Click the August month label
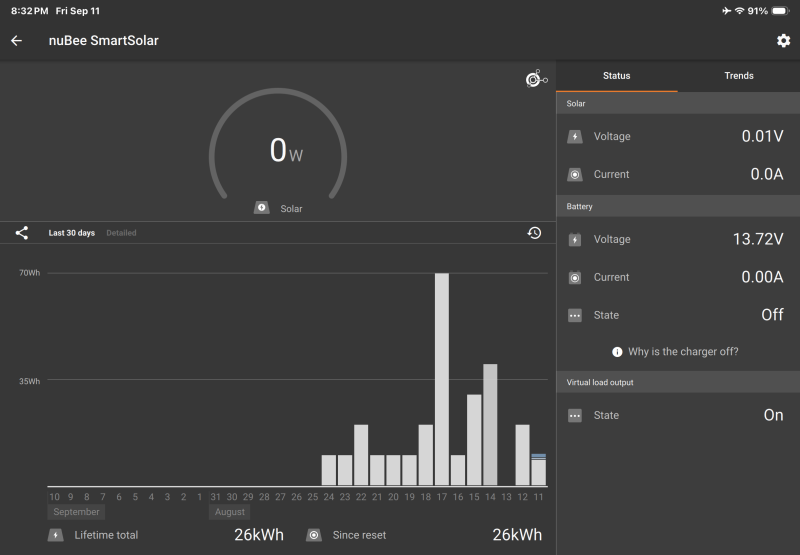Viewport: 800px width, 555px height. point(230,512)
